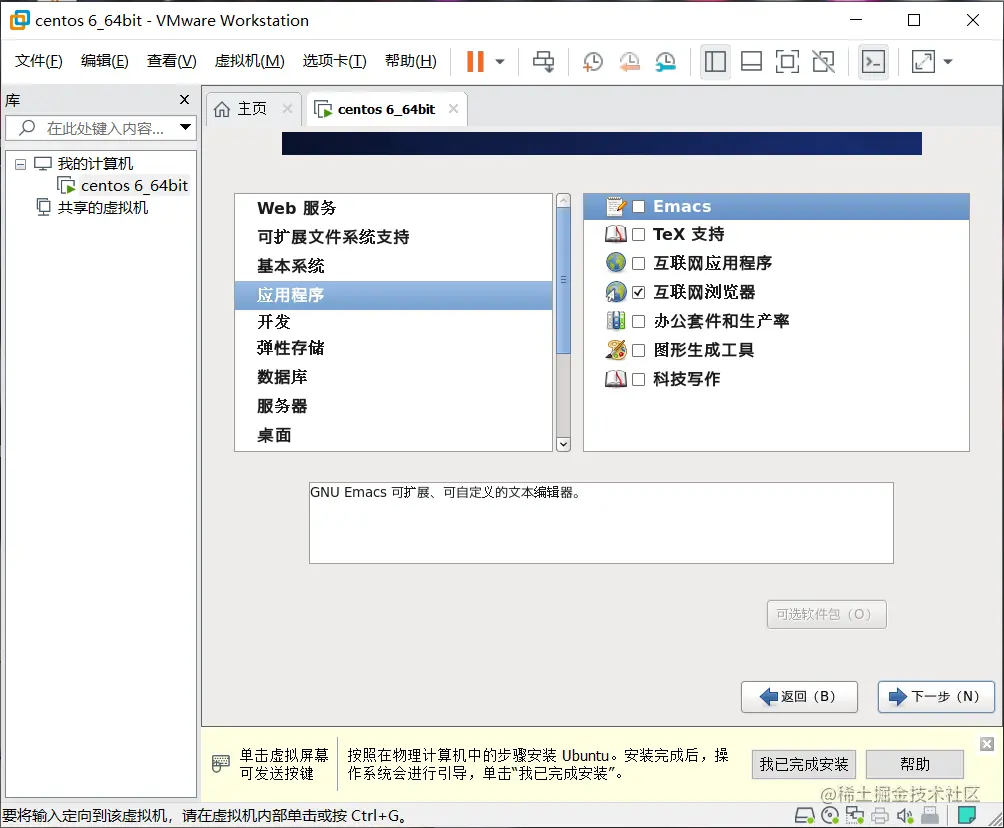The width and height of the screenshot is (1004, 828).
Task: Open the library search dropdown arrow
Action: pos(185,127)
